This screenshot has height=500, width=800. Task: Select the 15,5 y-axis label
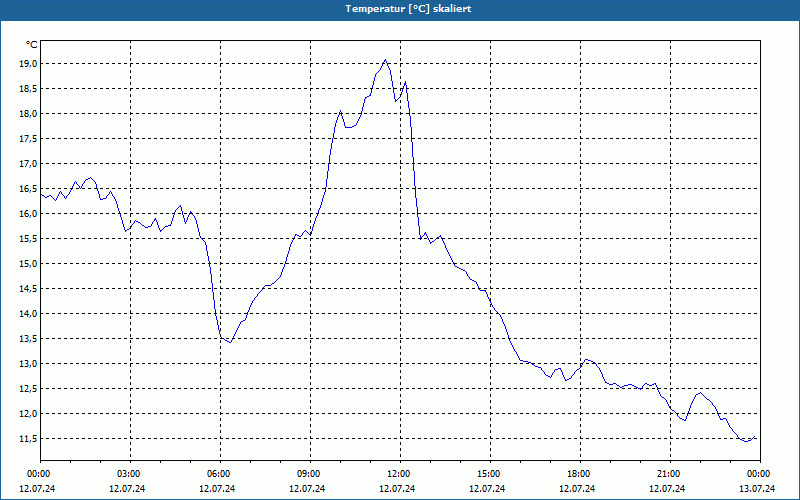point(28,239)
